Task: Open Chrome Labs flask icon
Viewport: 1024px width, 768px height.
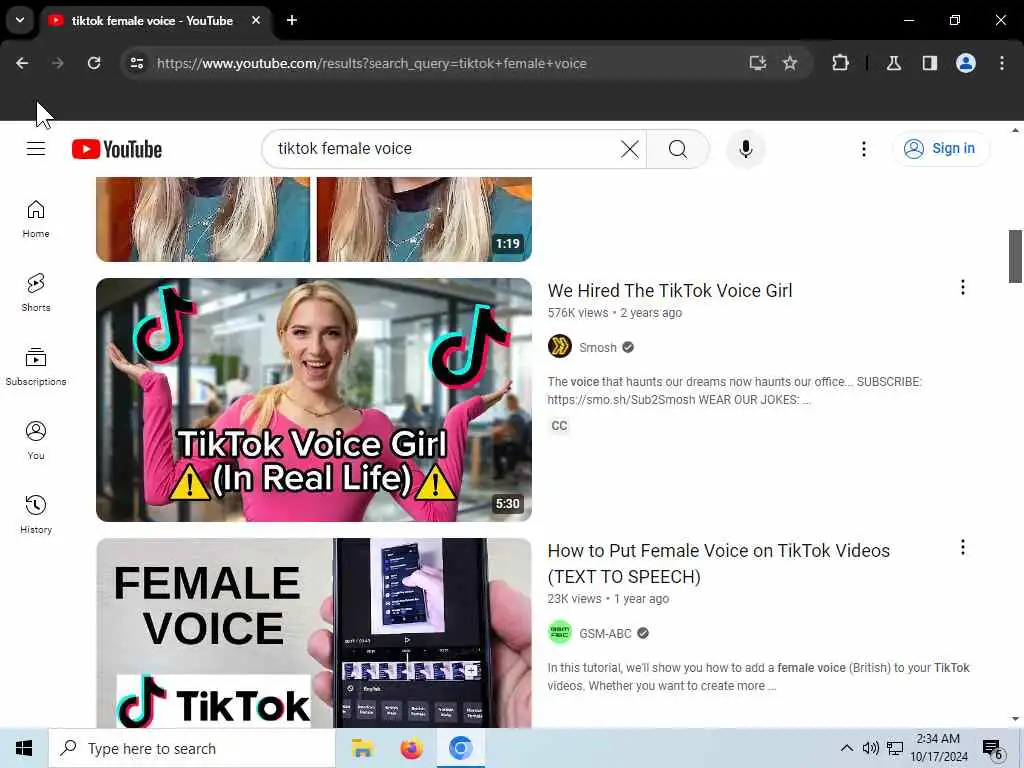Action: point(894,63)
